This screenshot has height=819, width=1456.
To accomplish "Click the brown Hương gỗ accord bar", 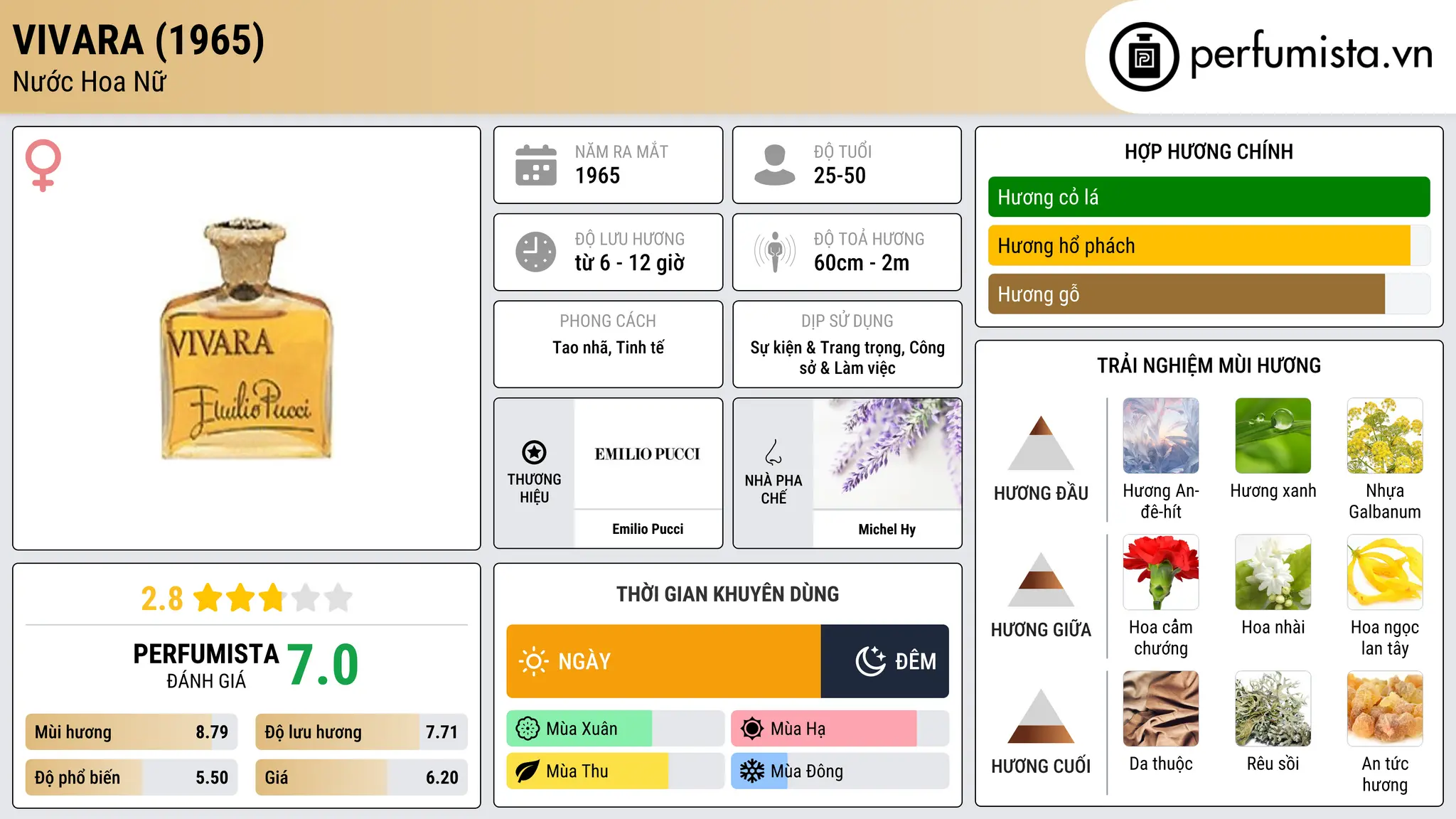I will click(1187, 294).
